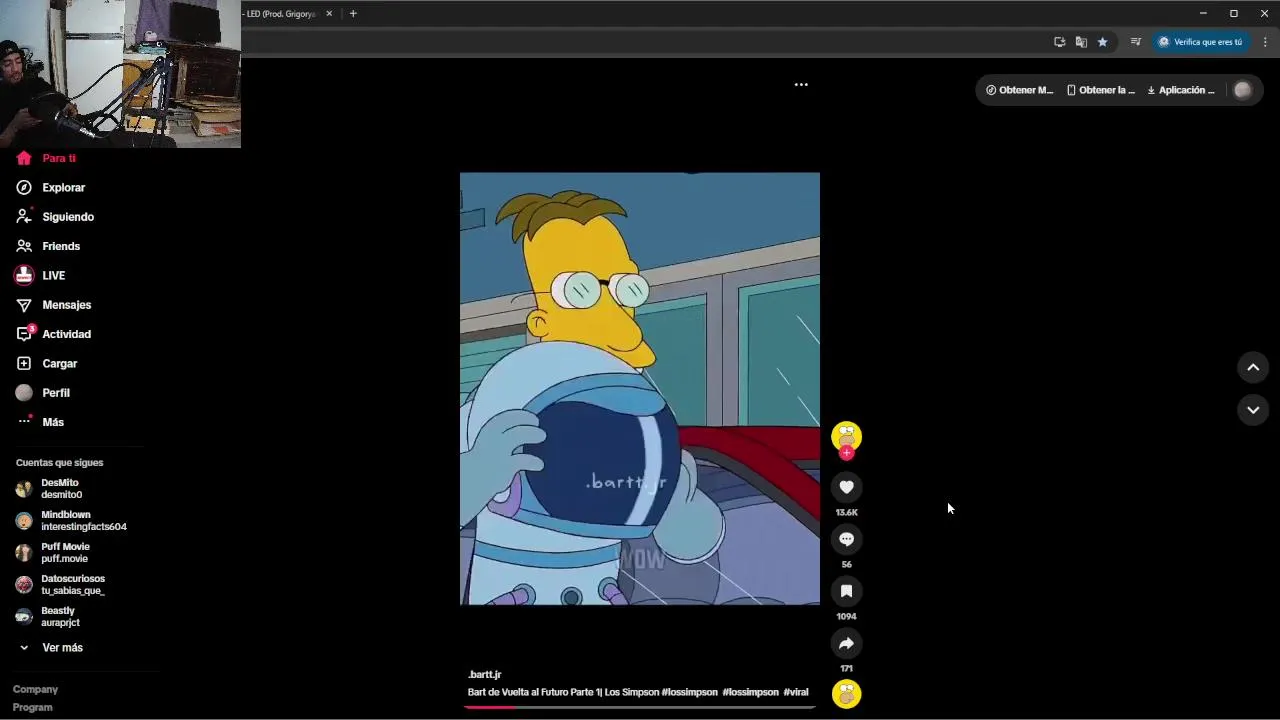Click the Mensajes paper-plane icon
The width and height of the screenshot is (1280, 720).
click(24, 305)
